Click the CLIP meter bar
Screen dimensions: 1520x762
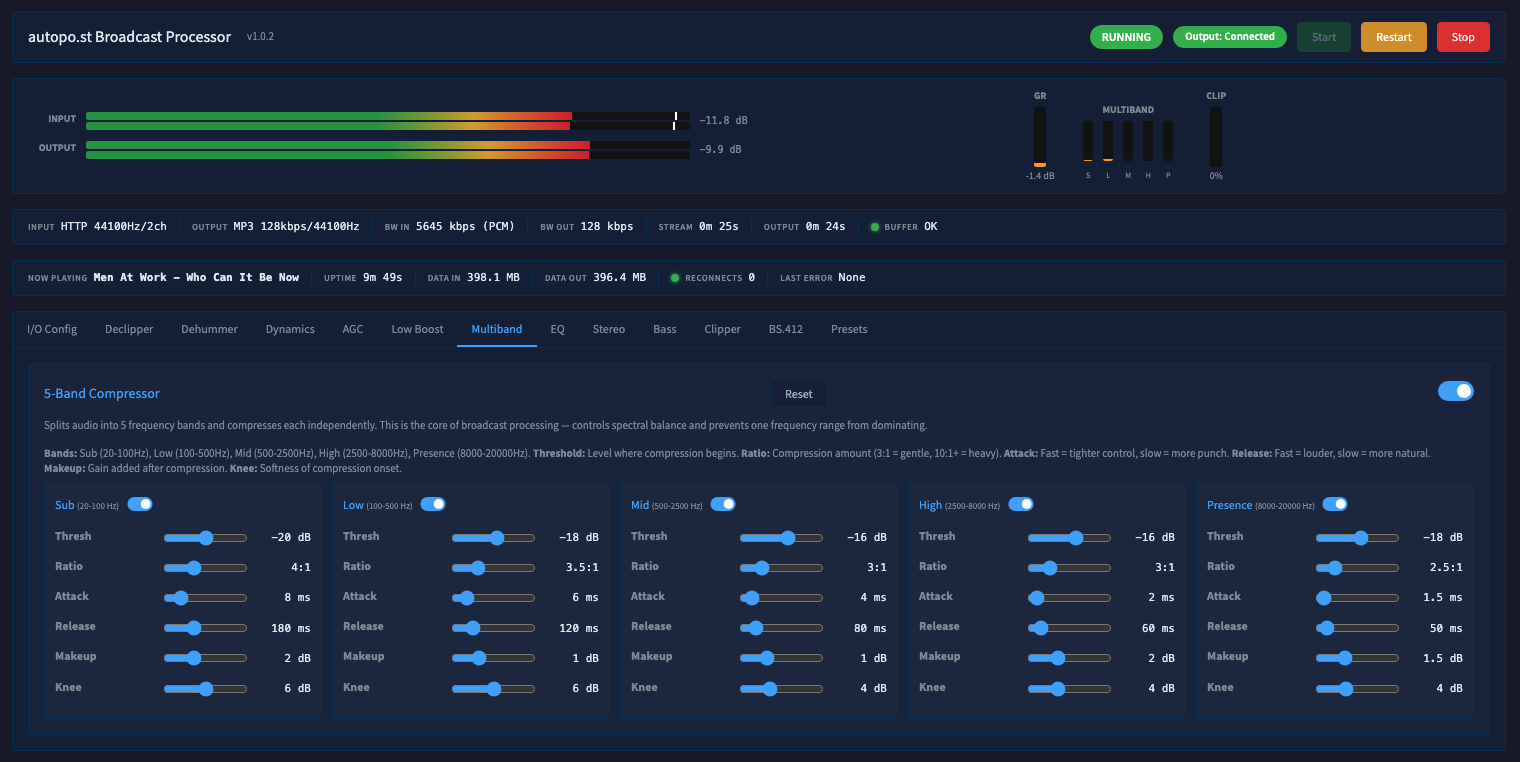pos(1216,137)
